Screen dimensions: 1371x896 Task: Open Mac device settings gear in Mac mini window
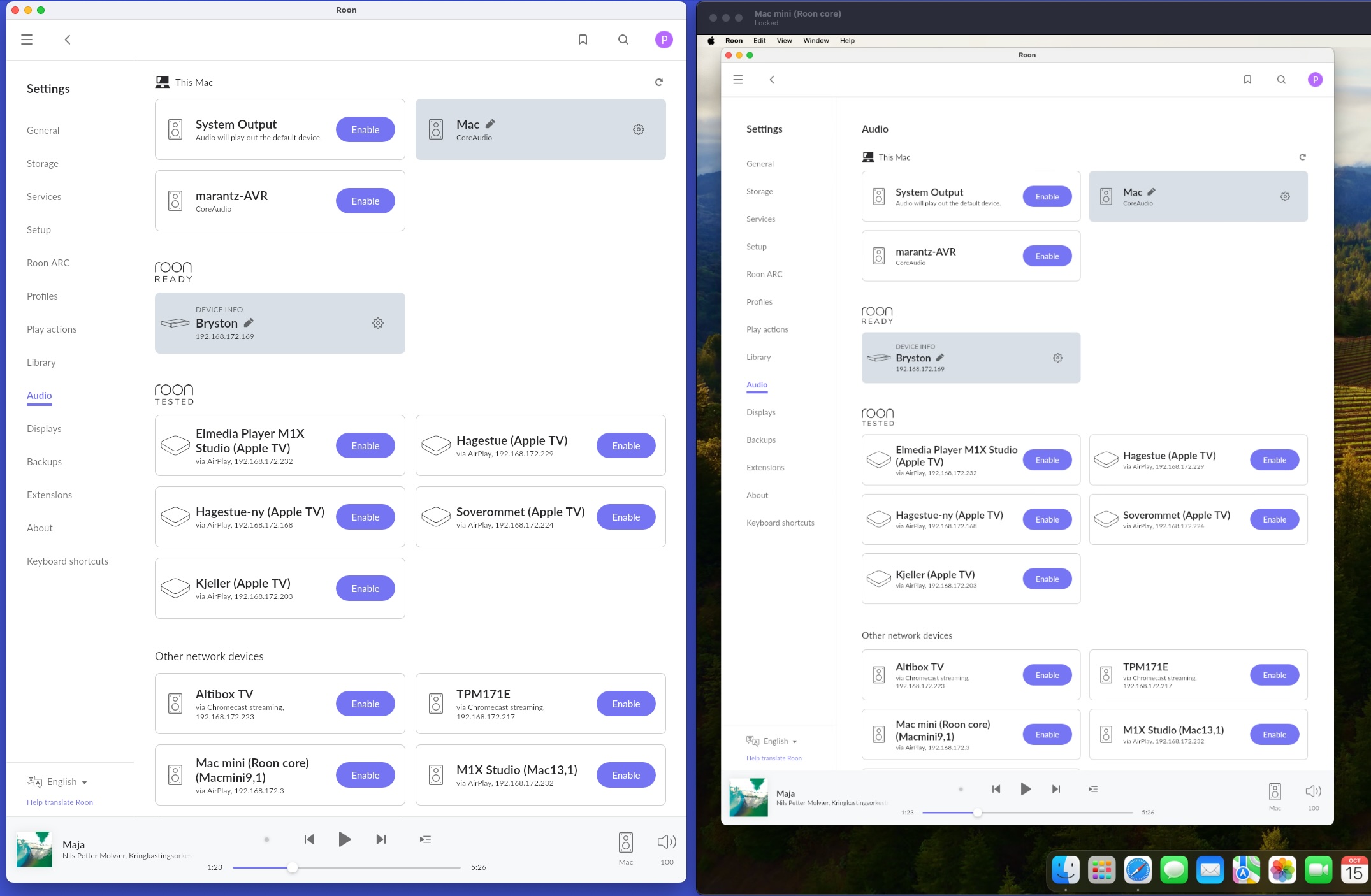tap(1285, 196)
